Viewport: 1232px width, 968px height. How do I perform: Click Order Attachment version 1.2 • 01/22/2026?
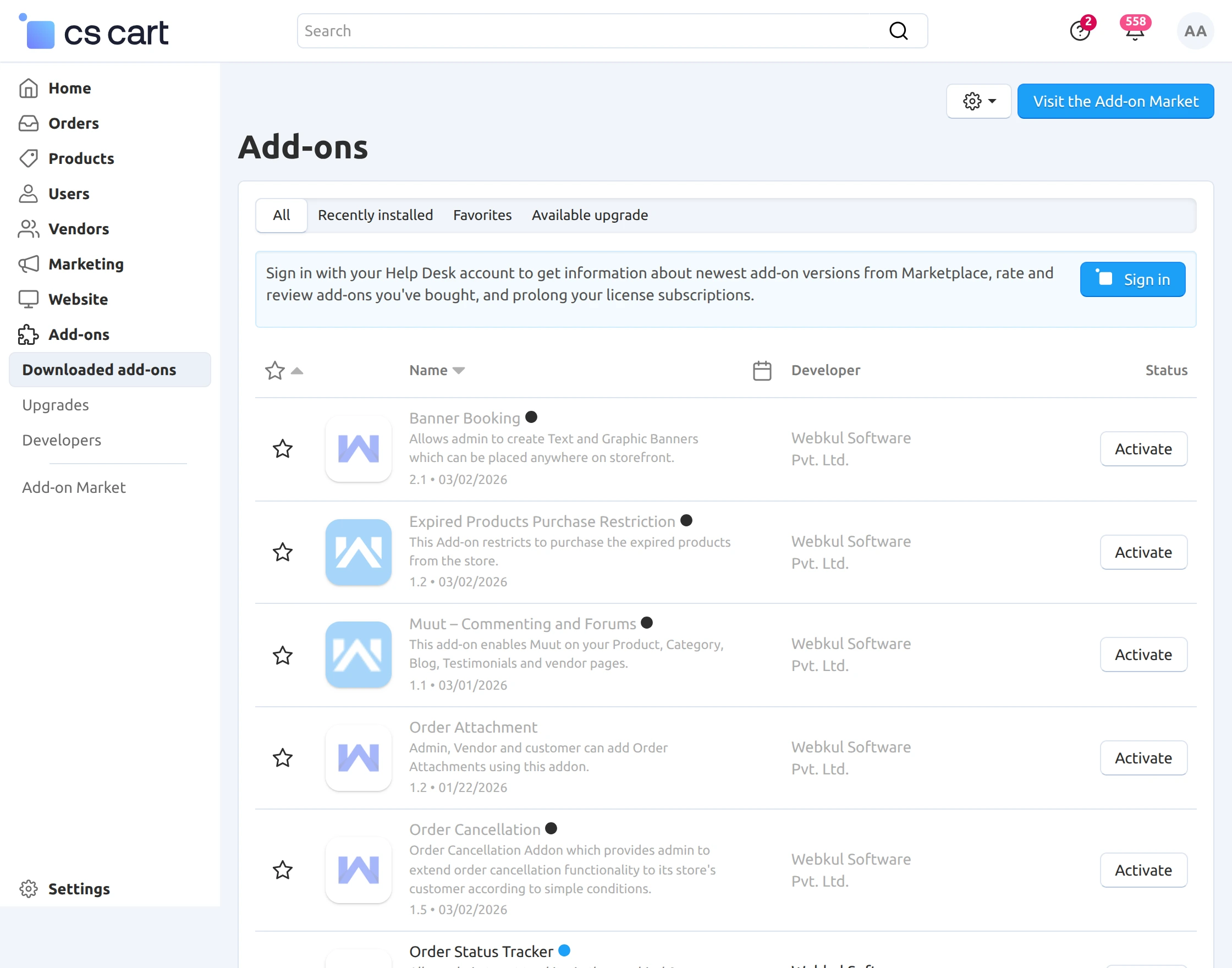[458, 788]
